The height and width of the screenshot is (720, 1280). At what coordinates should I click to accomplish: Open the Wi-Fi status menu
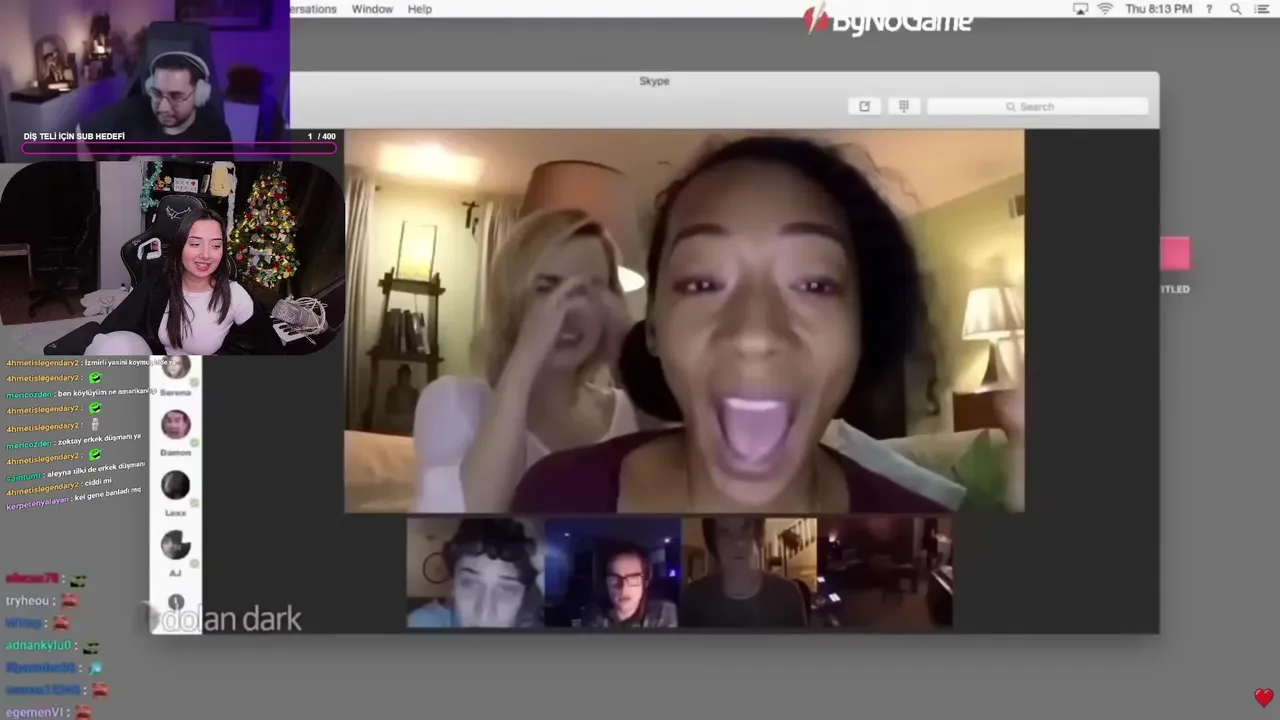point(1105,9)
